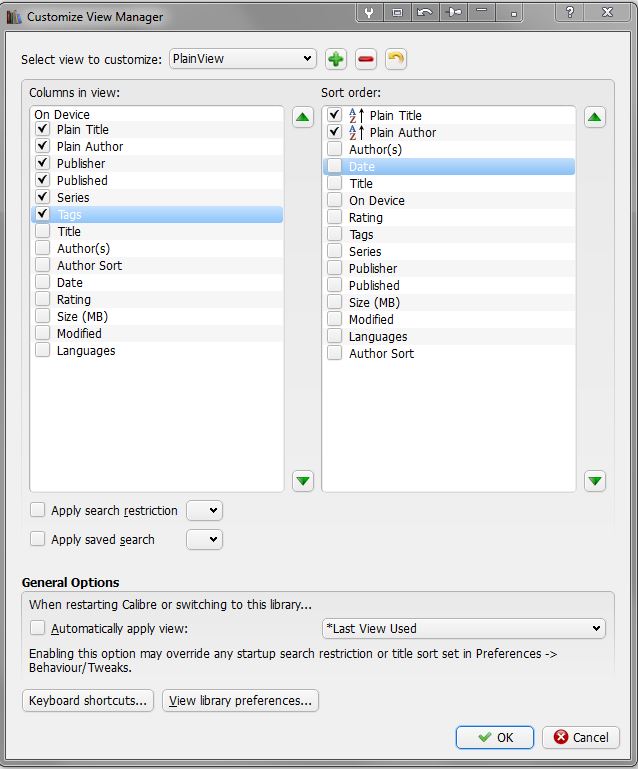The height and width of the screenshot is (769, 638).
Task: Click the help question mark in title bar
Action: pyautogui.click(x=570, y=13)
